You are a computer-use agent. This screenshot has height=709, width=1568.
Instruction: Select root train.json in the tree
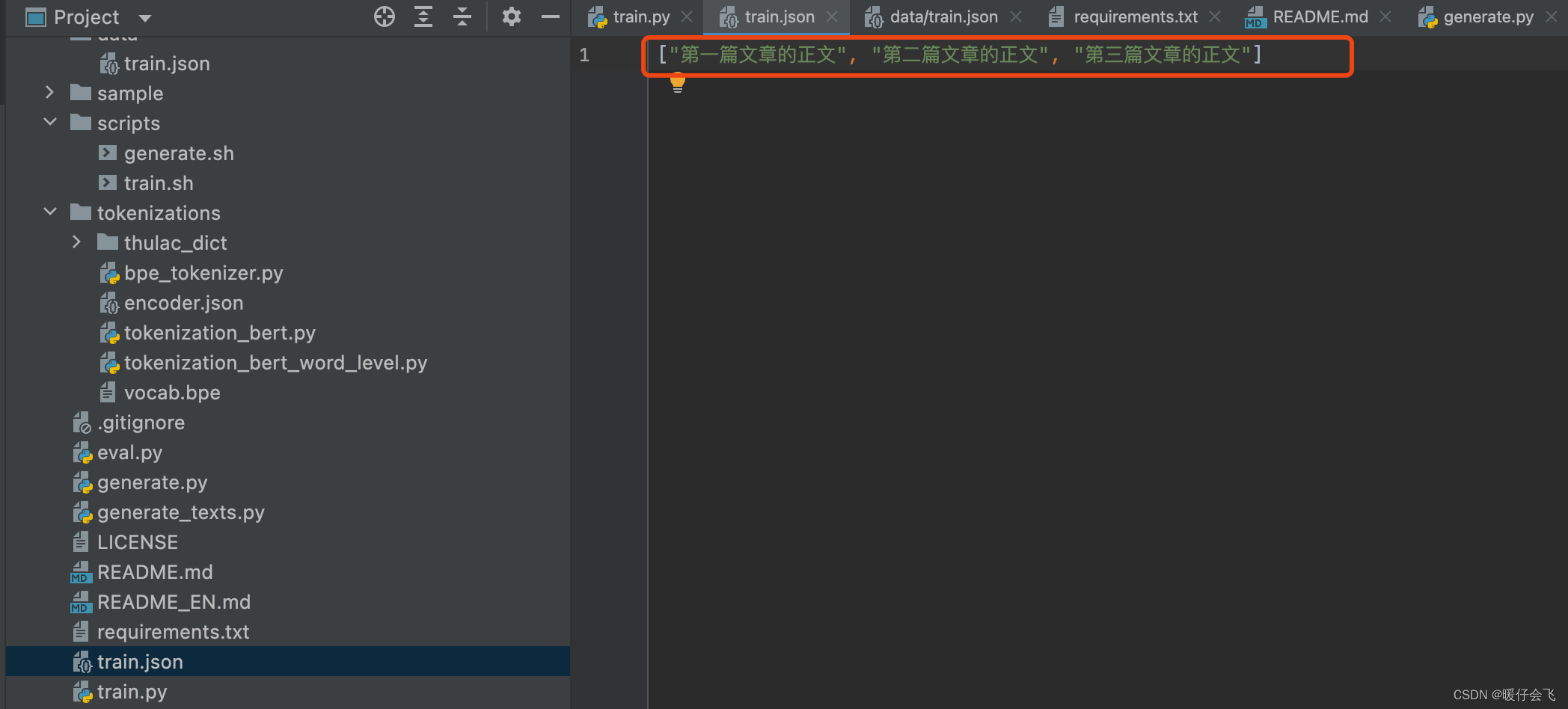[x=140, y=662]
